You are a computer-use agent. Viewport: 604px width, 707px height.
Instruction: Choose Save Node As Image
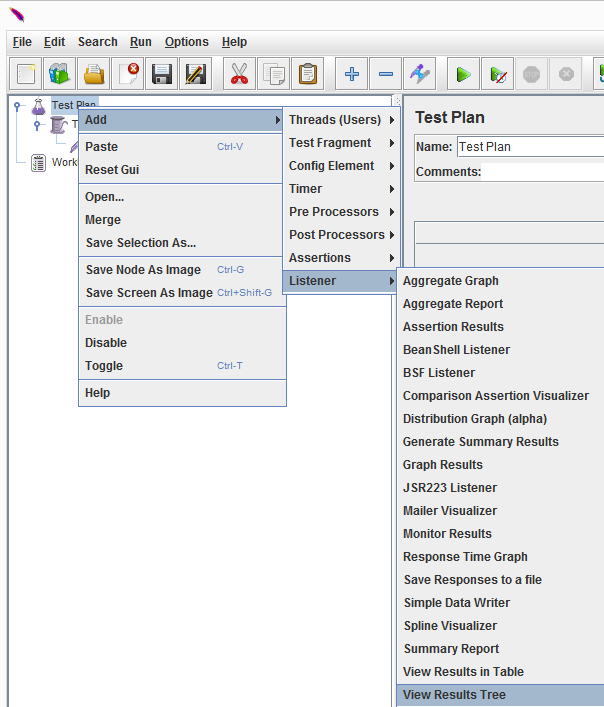coord(182,270)
